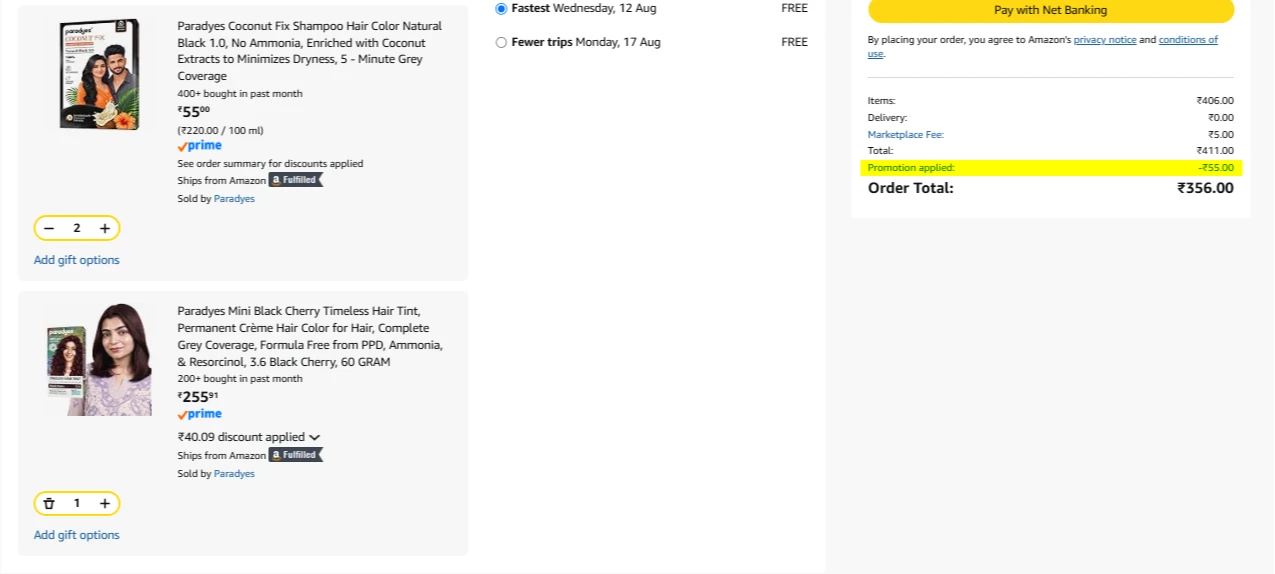Open the conditions of use link

click(x=1188, y=40)
